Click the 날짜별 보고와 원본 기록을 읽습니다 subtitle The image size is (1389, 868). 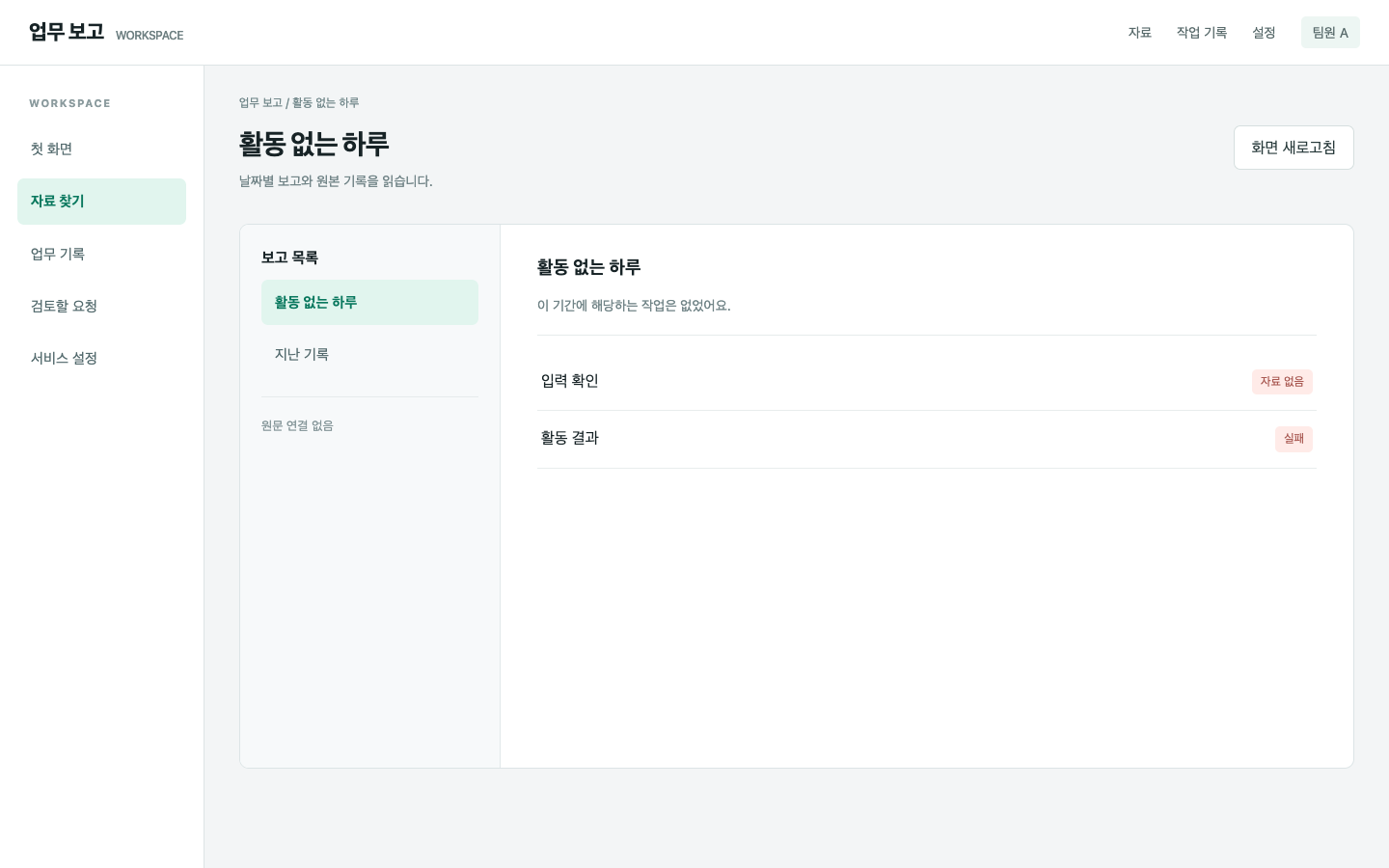pos(336,181)
